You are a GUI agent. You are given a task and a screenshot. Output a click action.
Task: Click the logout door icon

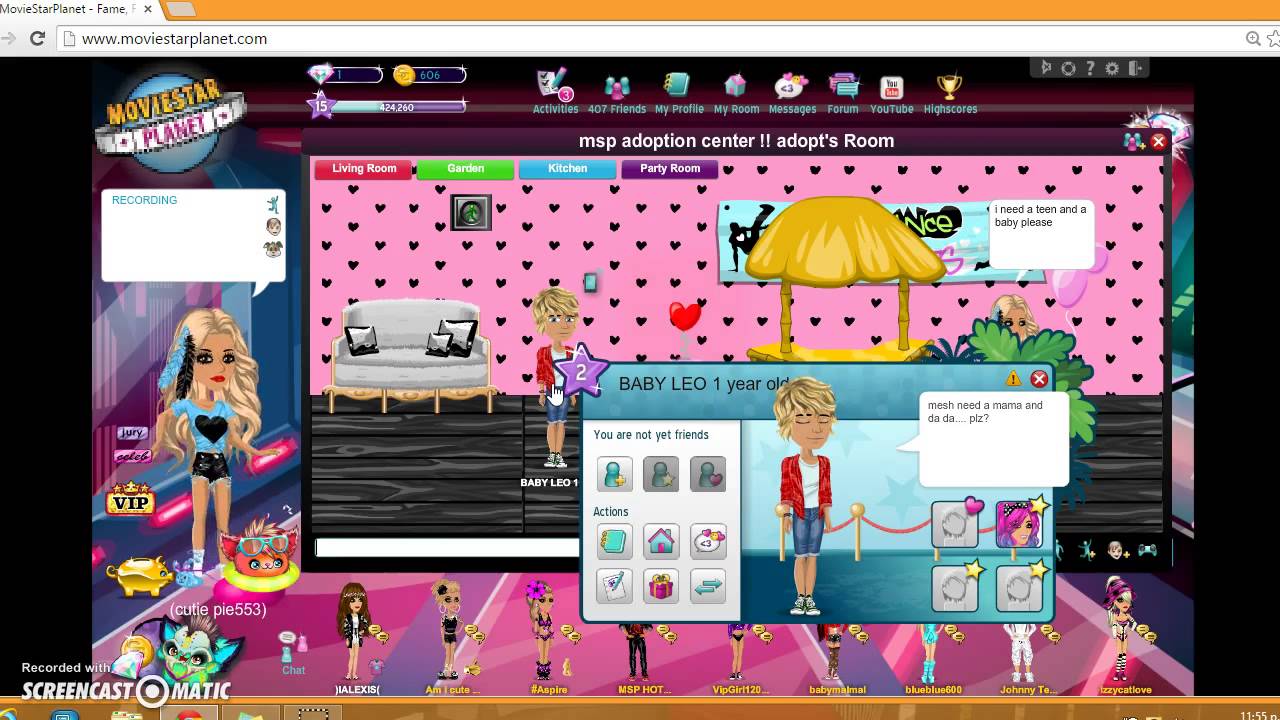tap(1136, 68)
